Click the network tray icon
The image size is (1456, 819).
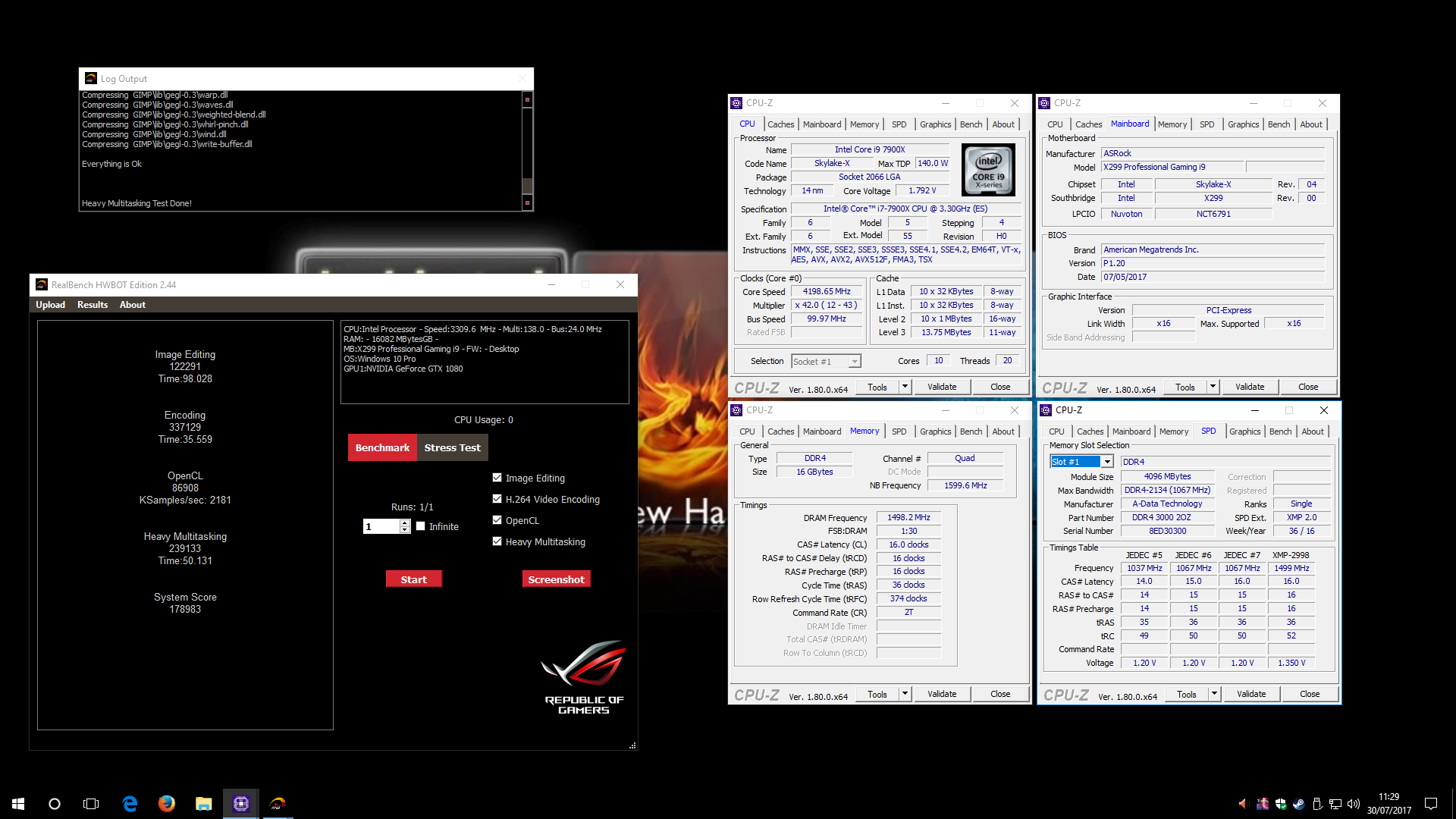pyautogui.click(x=1335, y=804)
